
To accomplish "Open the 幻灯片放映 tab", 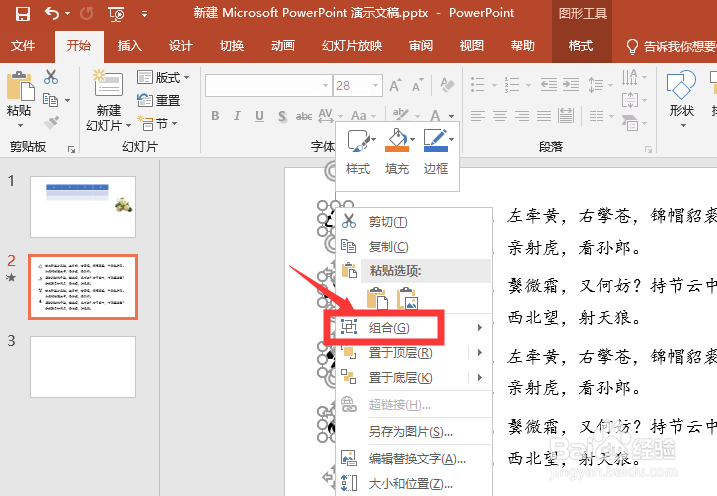I will pyautogui.click(x=352, y=46).
